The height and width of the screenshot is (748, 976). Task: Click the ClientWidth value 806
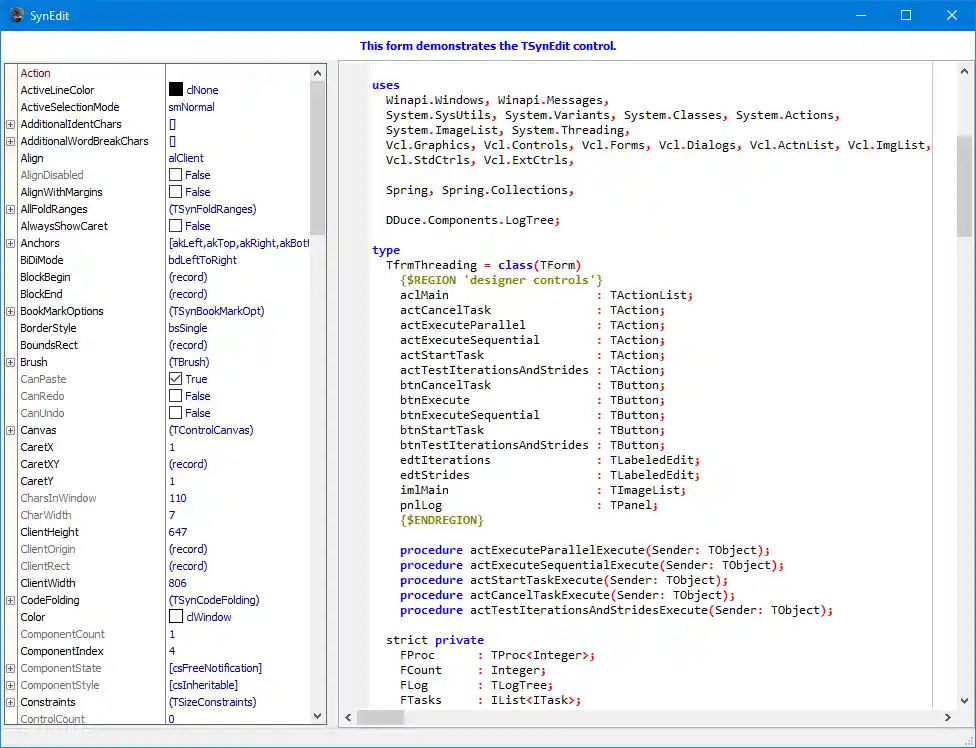(x=177, y=583)
